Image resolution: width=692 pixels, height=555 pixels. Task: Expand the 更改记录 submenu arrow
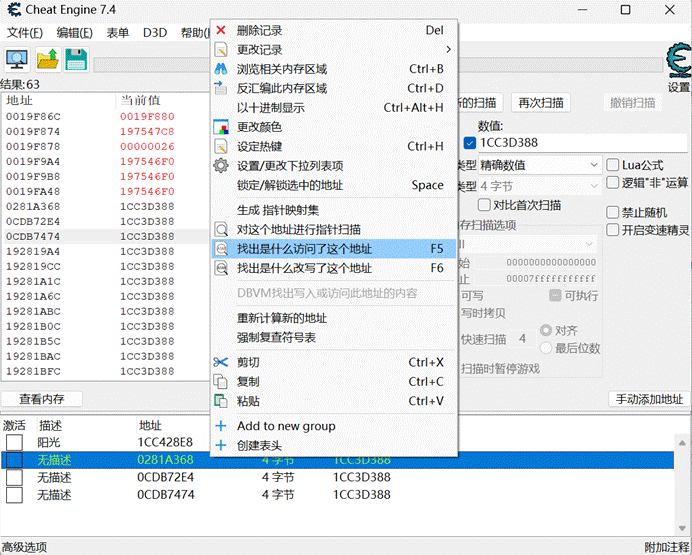(448, 49)
